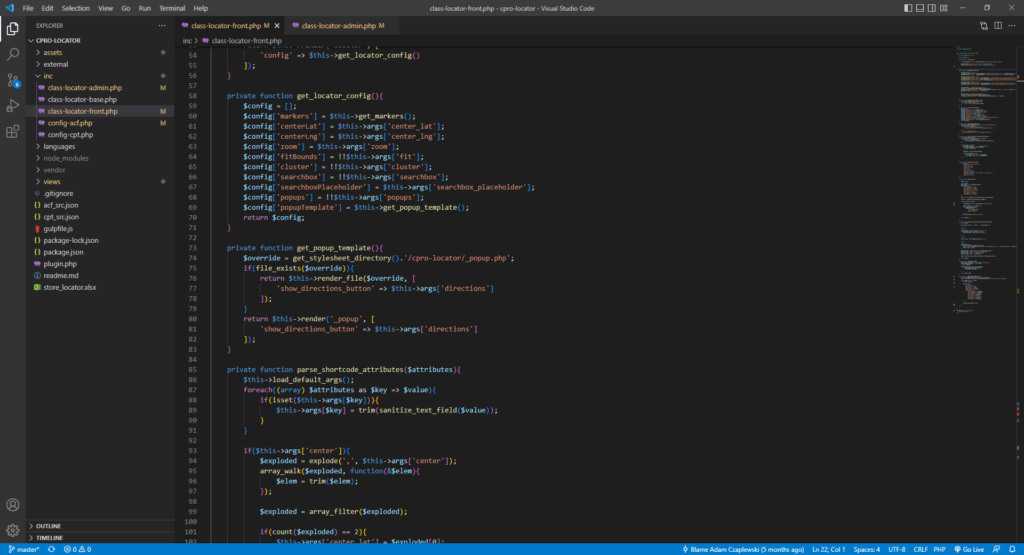
Task: Open the Go menu
Action: [x=125, y=8]
